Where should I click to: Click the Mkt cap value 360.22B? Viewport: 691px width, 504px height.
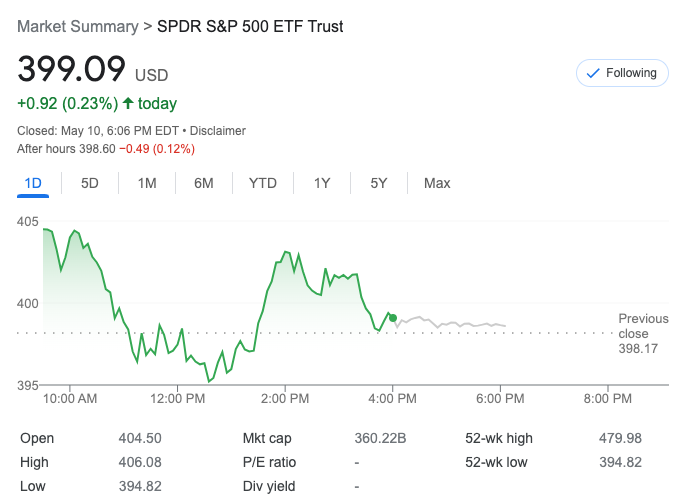pyautogui.click(x=381, y=438)
